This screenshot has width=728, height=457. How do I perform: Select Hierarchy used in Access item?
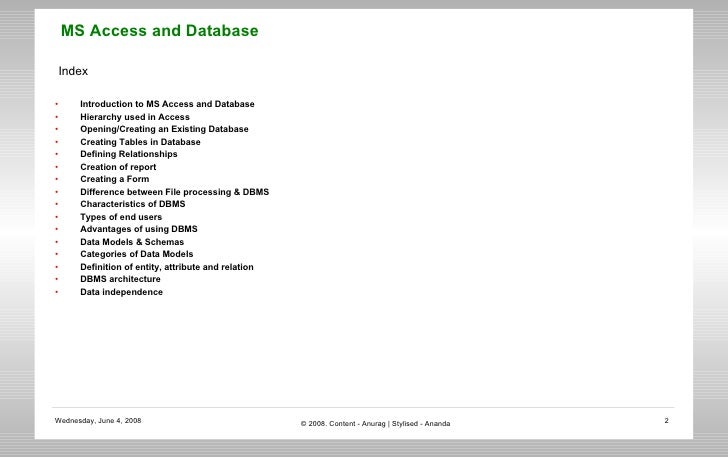[135, 117]
